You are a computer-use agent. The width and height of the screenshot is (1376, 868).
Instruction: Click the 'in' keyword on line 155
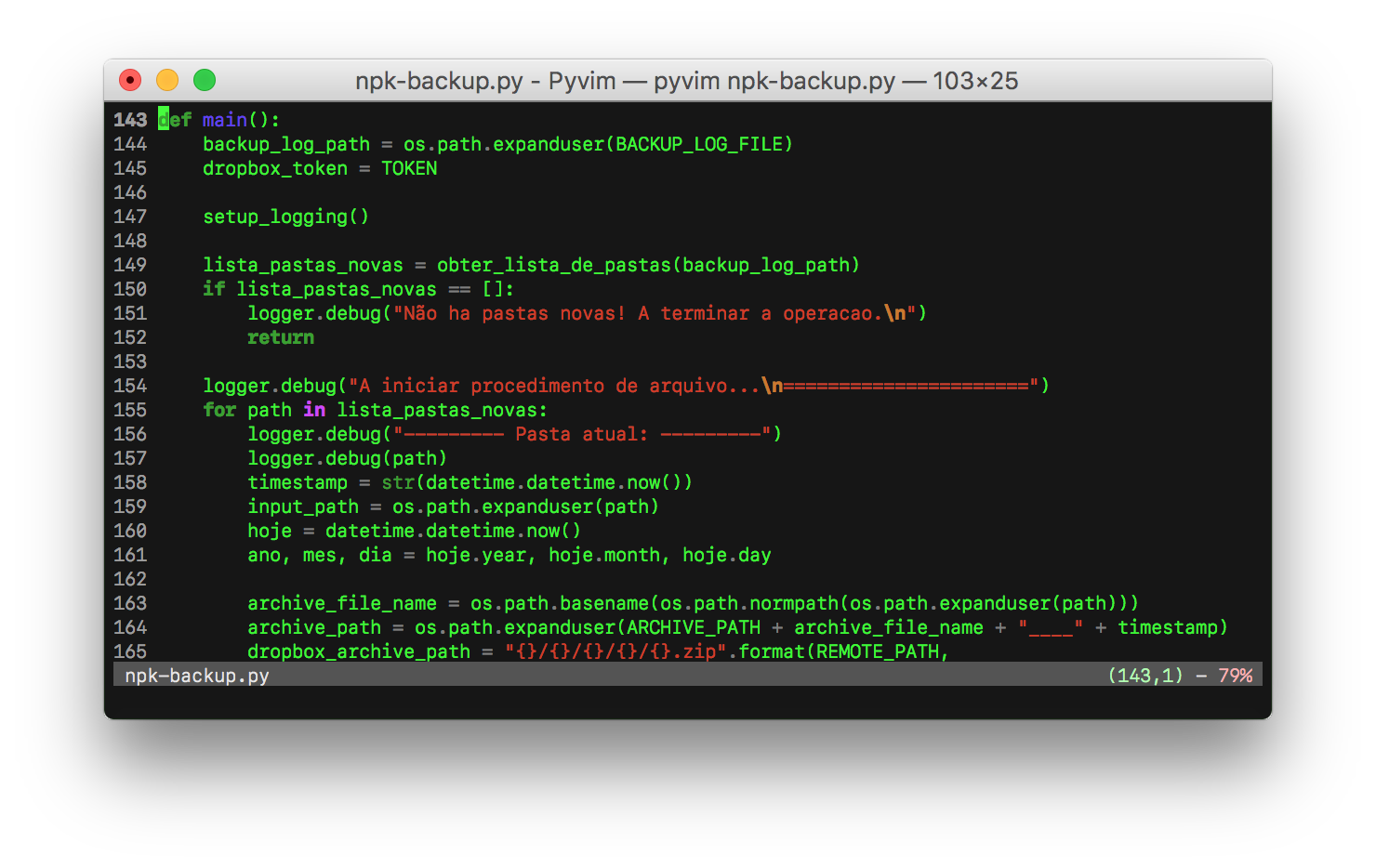coord(314,410)
